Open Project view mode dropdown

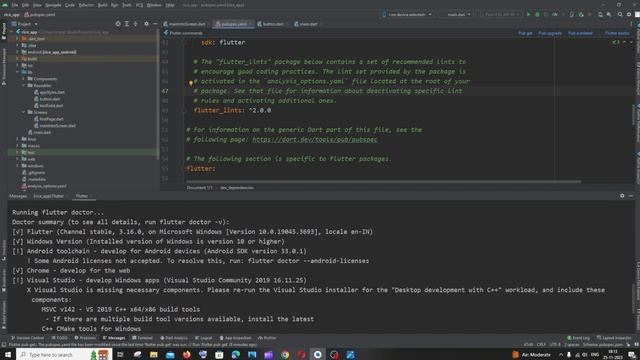24,24
